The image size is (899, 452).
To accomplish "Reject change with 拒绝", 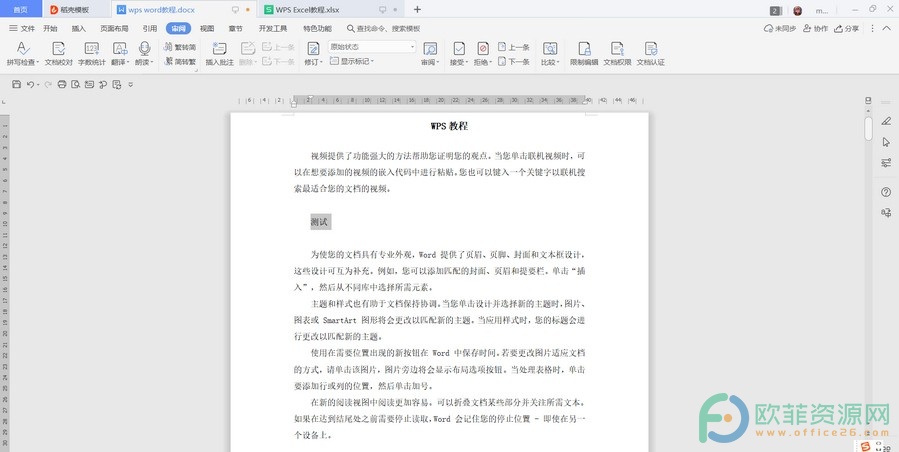I will click(x=483, y=54).
